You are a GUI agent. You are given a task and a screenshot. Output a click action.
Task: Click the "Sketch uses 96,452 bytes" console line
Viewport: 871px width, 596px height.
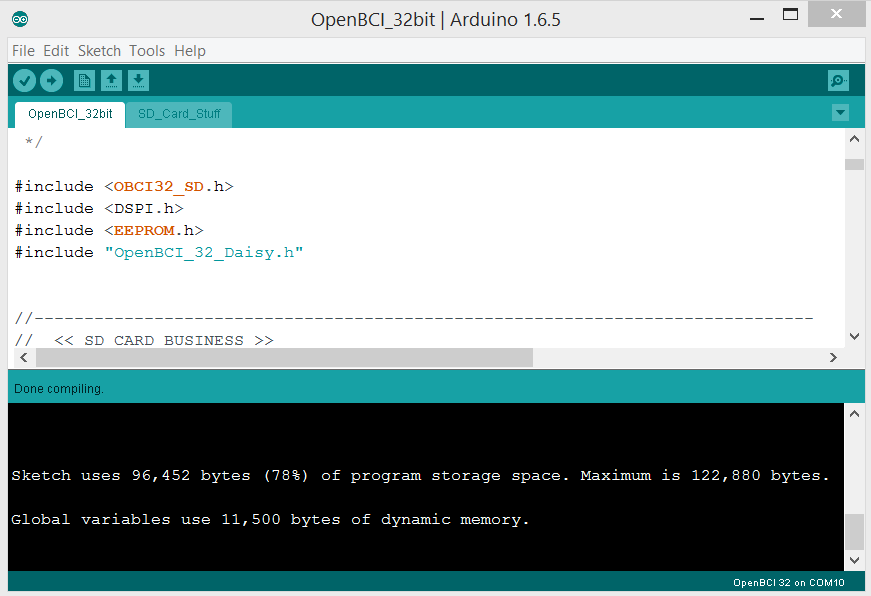(420, 476)
